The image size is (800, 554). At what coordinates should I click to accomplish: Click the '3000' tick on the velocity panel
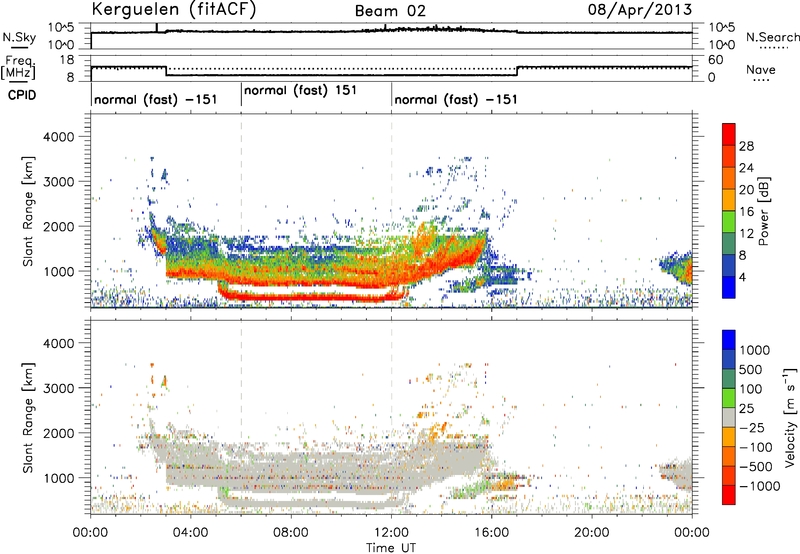click(x=58, y=388)
